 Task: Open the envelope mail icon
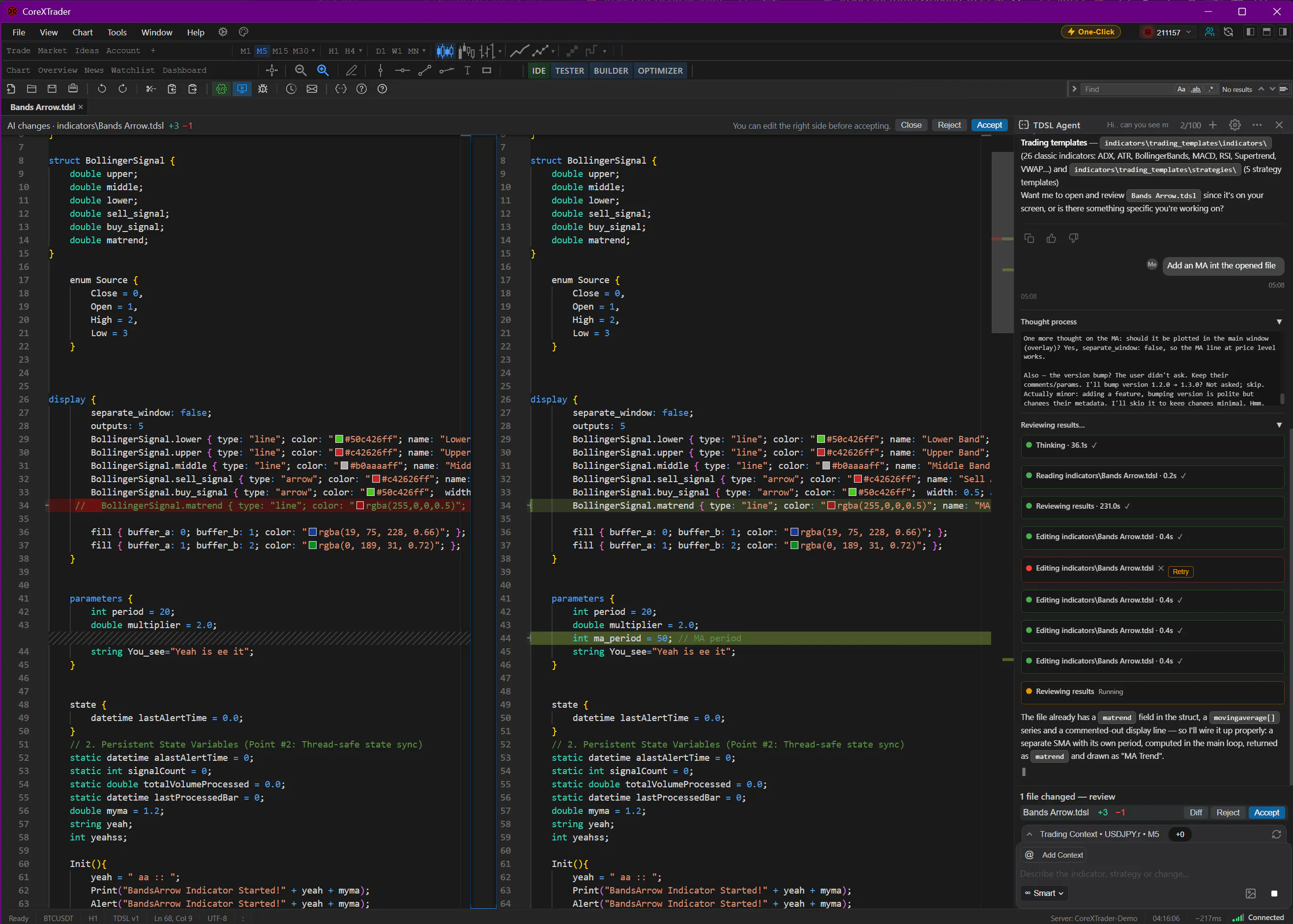click(312, 89)
